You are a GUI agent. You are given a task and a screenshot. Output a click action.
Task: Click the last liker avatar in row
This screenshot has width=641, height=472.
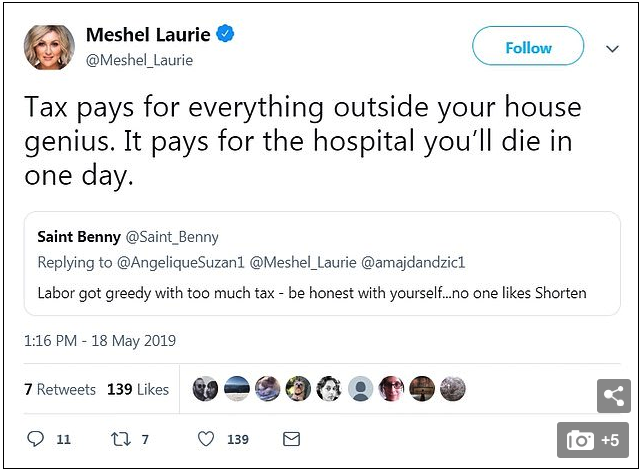click(x=453, y=389)
